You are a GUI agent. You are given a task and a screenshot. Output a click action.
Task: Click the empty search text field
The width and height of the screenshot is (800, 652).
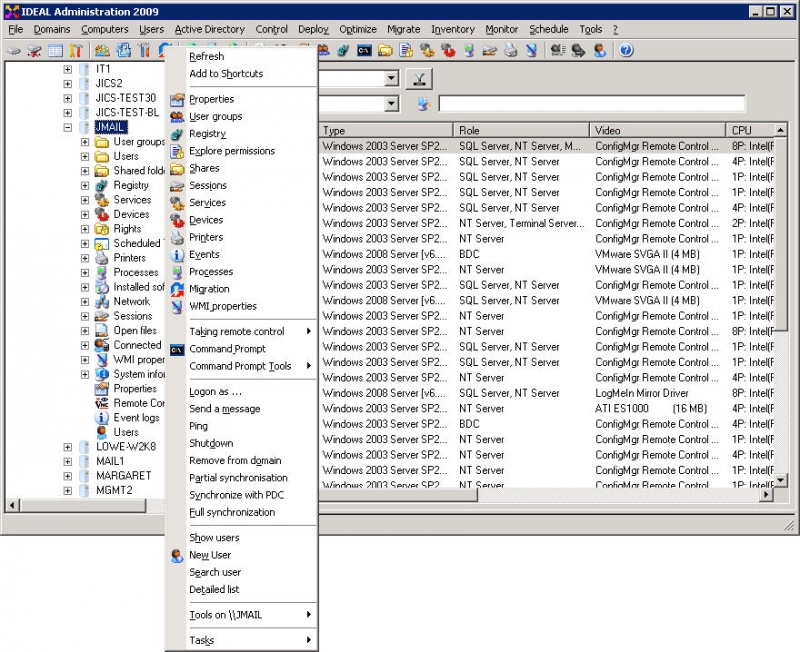tap(591, 104)
